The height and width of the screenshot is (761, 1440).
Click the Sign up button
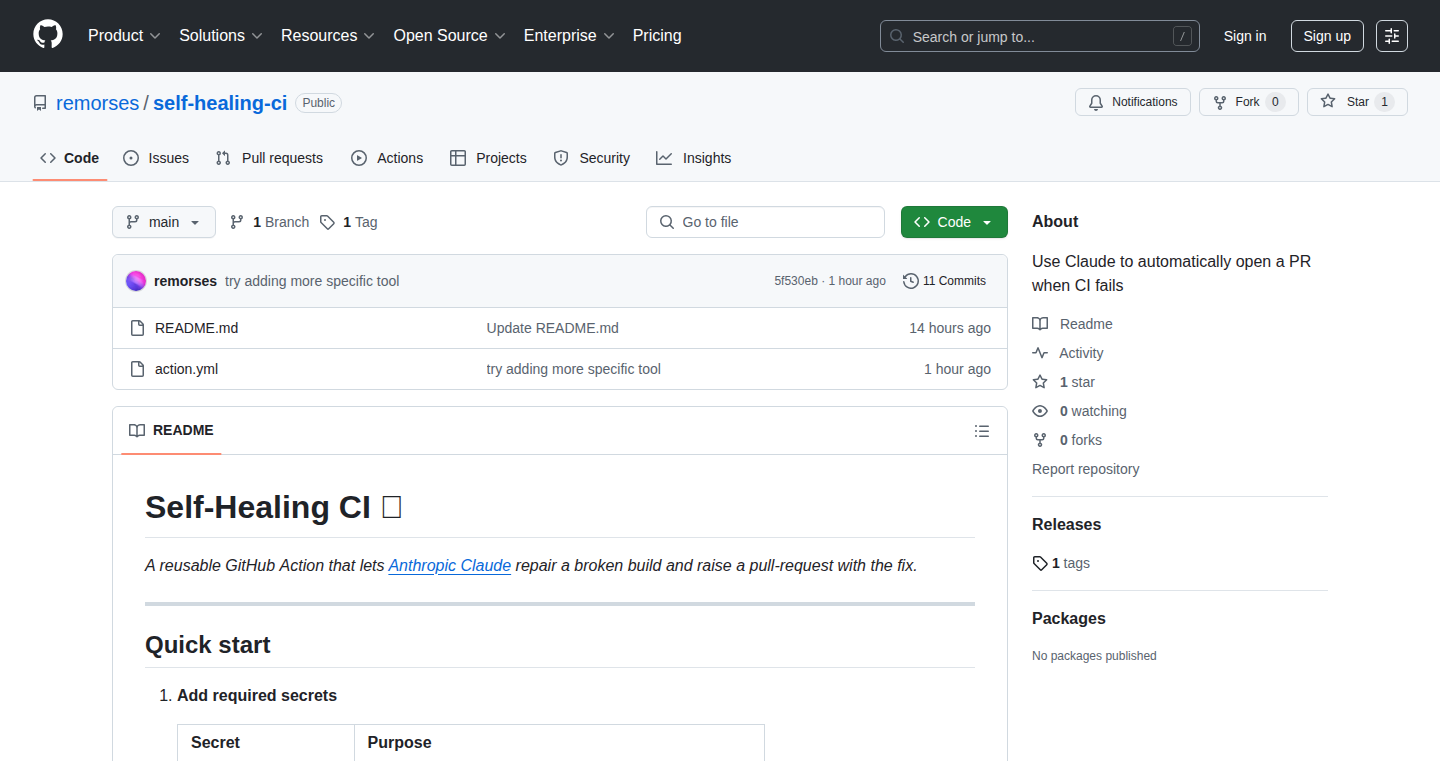(x=1327, y=36)
